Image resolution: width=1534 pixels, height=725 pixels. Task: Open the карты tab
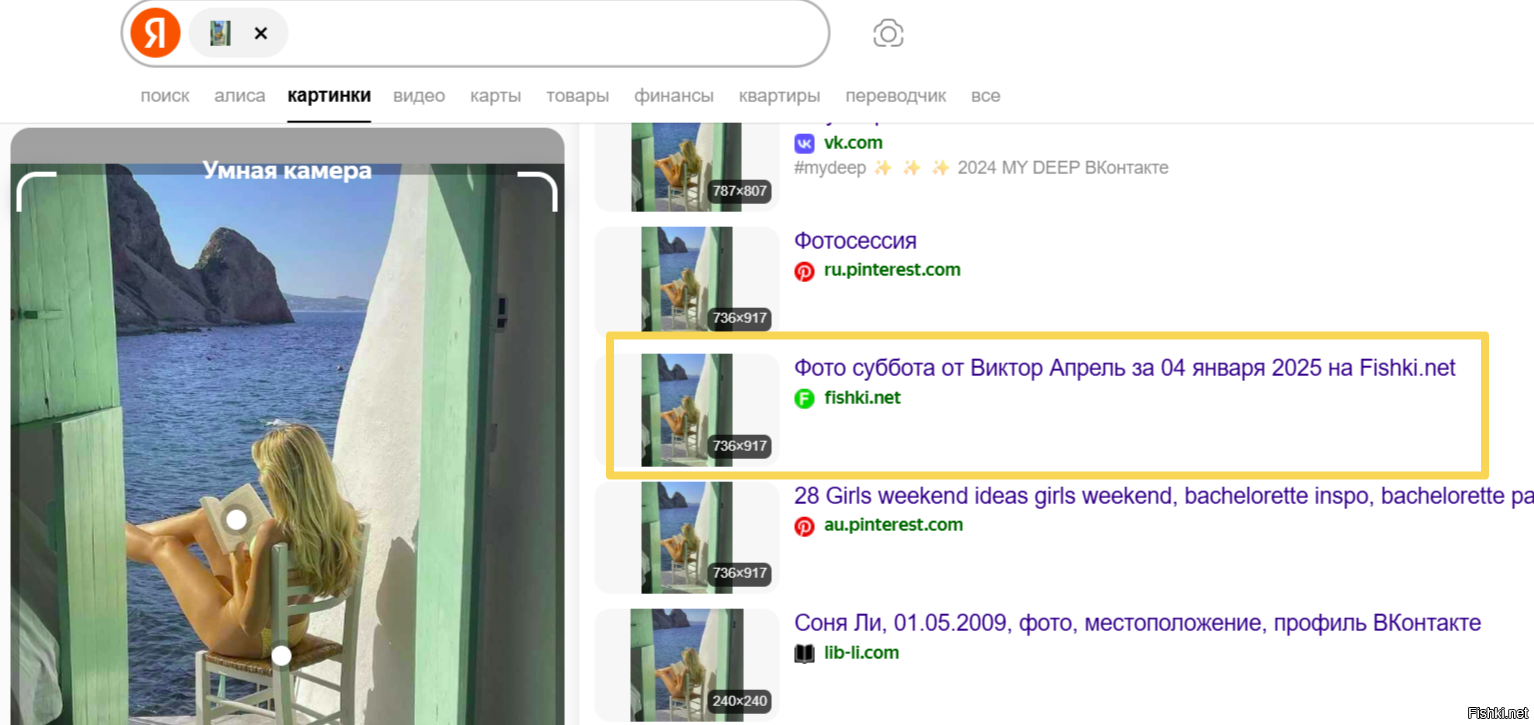pos(495,96)
